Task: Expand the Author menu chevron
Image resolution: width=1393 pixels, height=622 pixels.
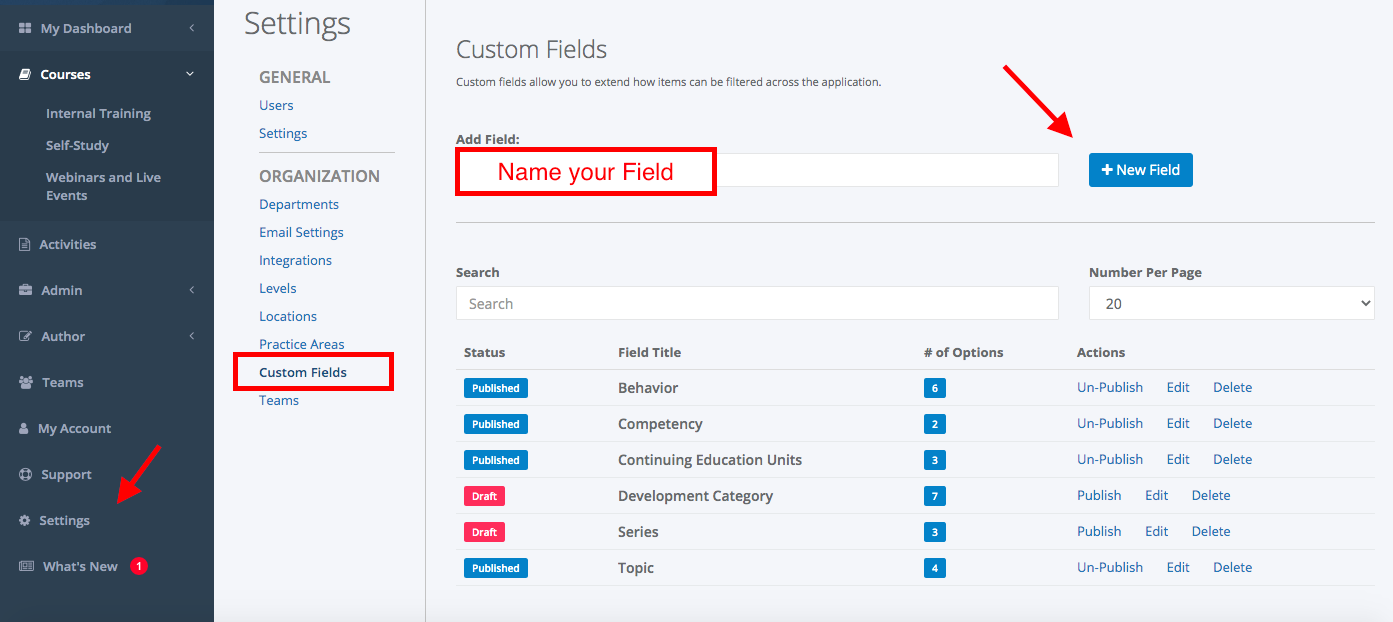Action: pos(191,336)
